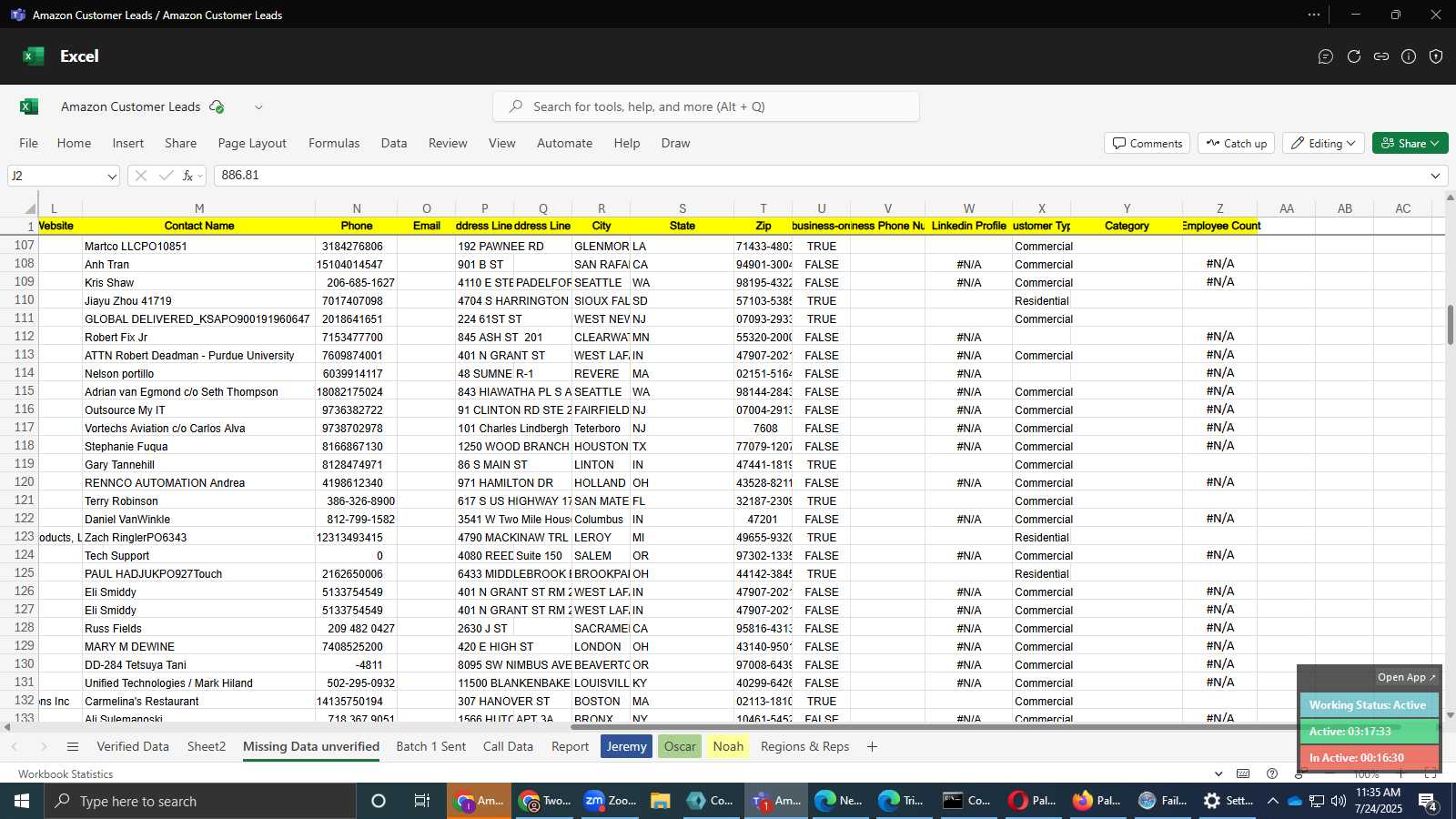Open the Share ribbon tab

click(x=180, y=143)
